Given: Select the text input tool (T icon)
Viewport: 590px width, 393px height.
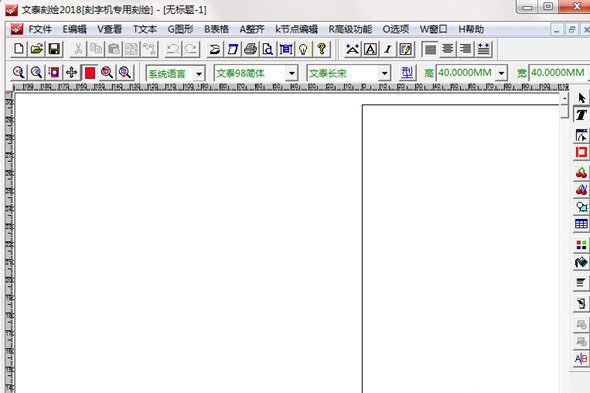Looking at the screenshot, I should [581, 115].
